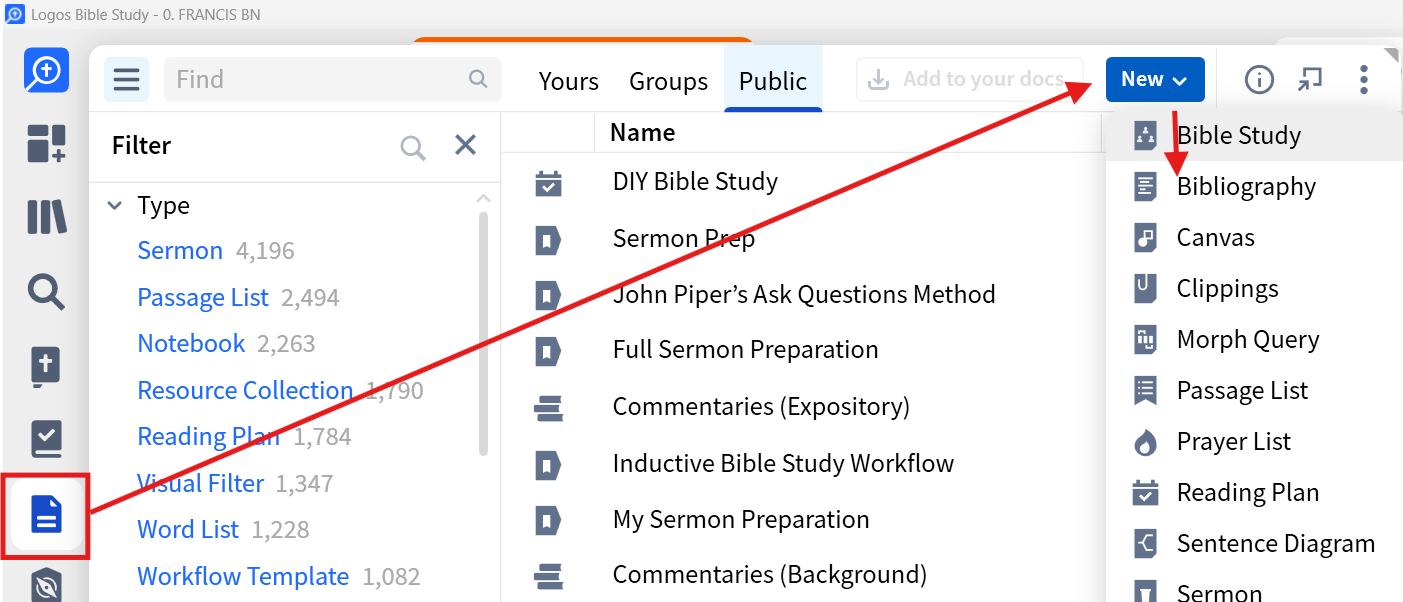Screen dimensions: 1403x602
Task: Filter by Passage List type
Action: click(203, 297)
